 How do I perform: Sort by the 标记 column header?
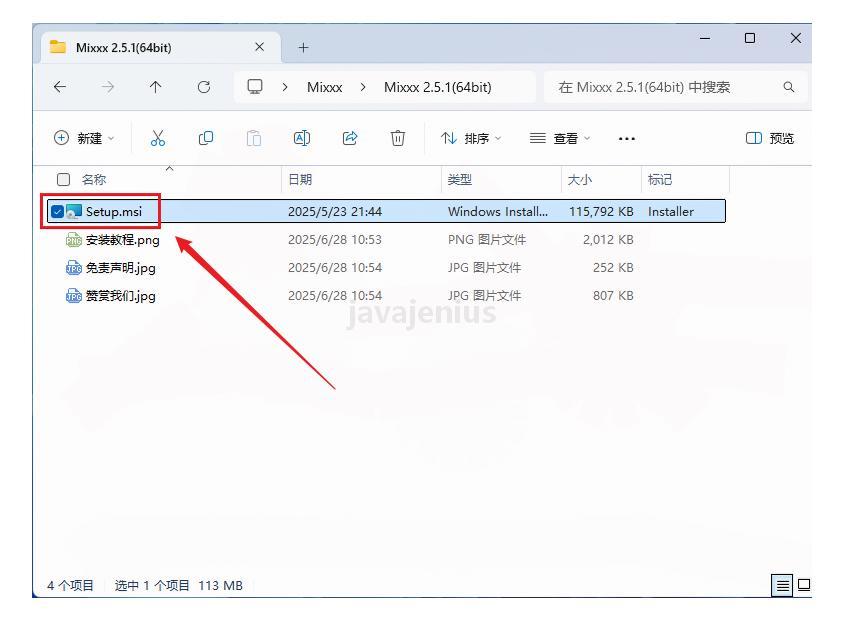click(660, 179)
